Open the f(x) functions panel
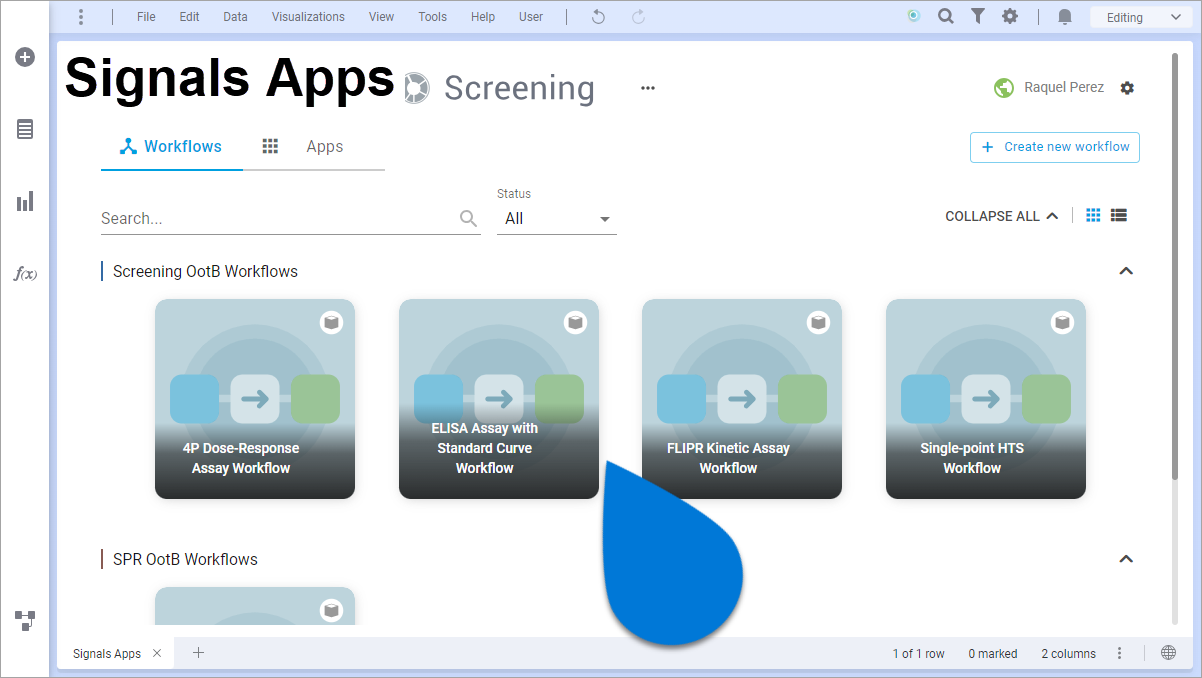This screenshot has width=1202, height=678. [24, 273]
